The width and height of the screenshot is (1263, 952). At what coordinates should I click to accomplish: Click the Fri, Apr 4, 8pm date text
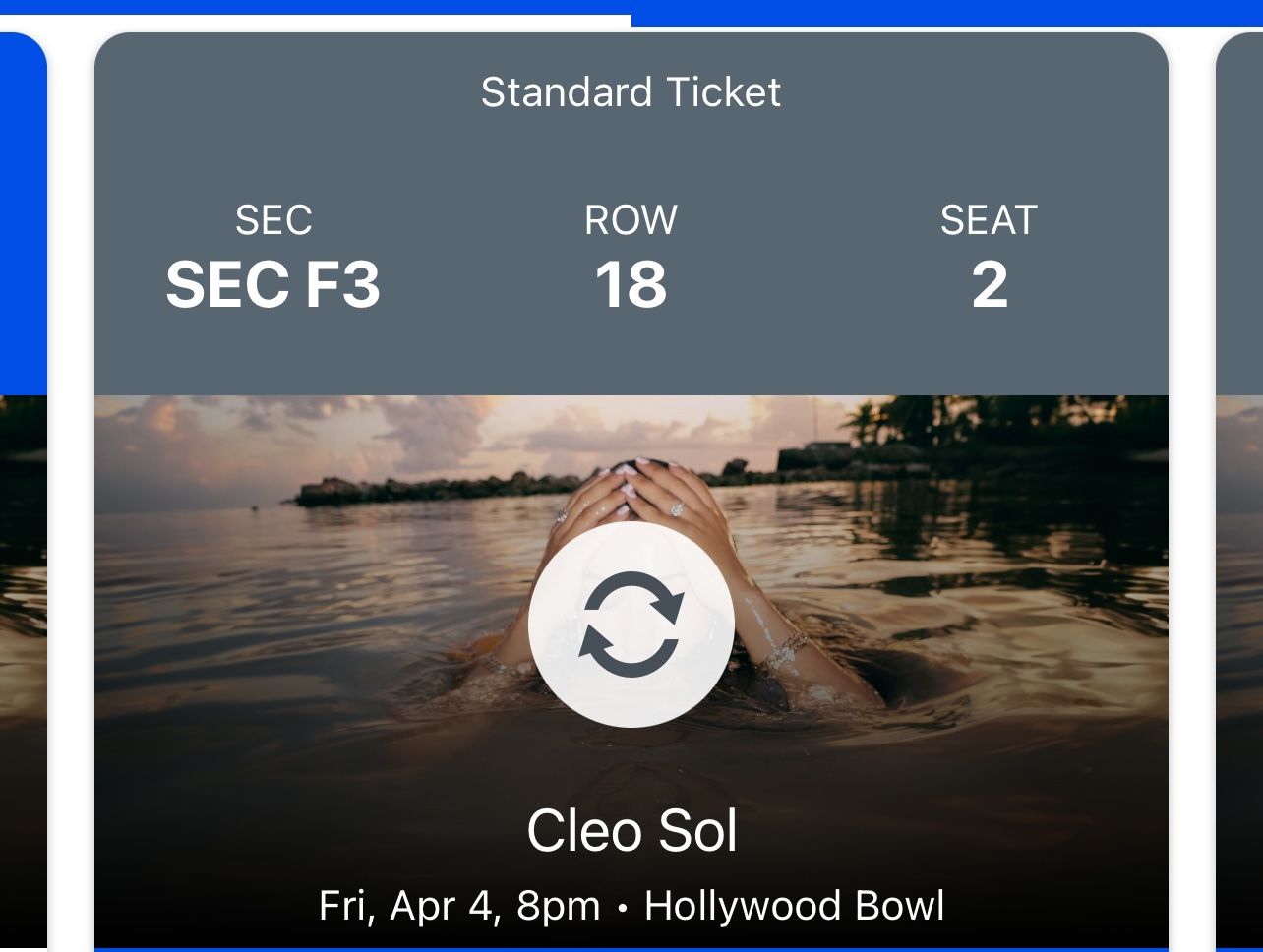pyautogui.click(x=458, y=906)
